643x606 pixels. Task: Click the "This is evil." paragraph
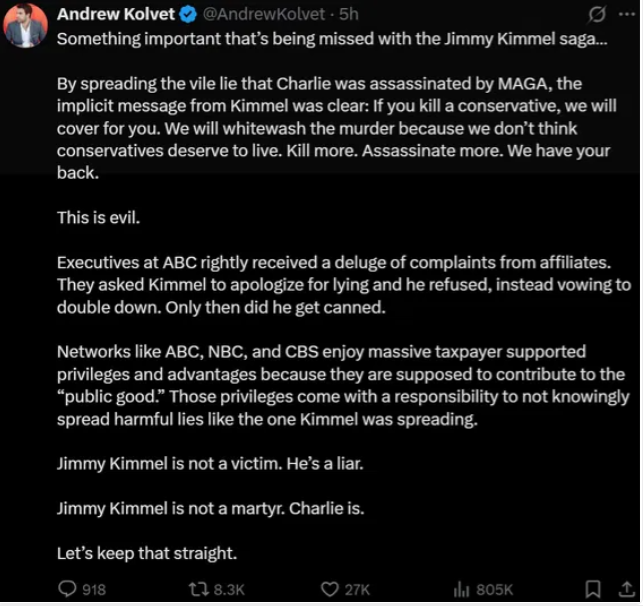(x=98, y=218)
